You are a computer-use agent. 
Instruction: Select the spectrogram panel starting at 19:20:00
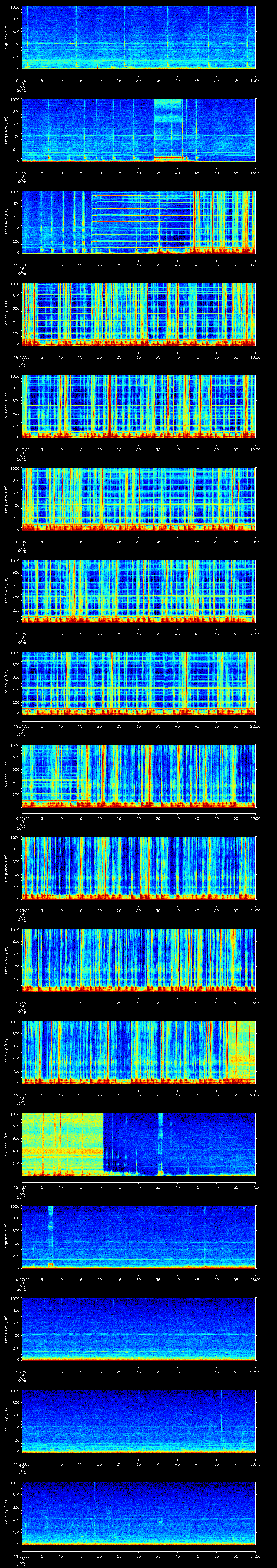point(138,591)
